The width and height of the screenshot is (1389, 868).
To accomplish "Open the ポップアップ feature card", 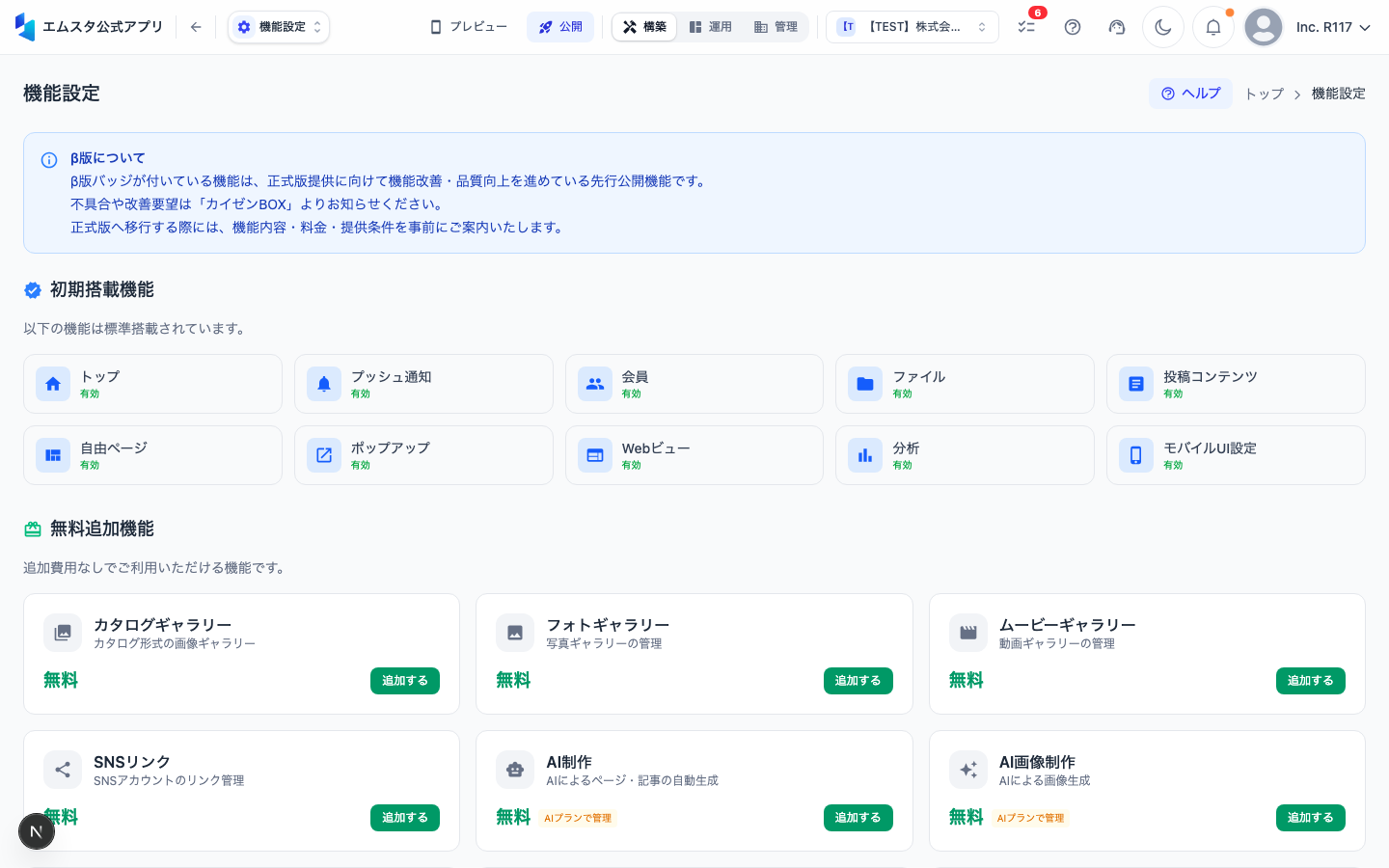I will point(423,455).
